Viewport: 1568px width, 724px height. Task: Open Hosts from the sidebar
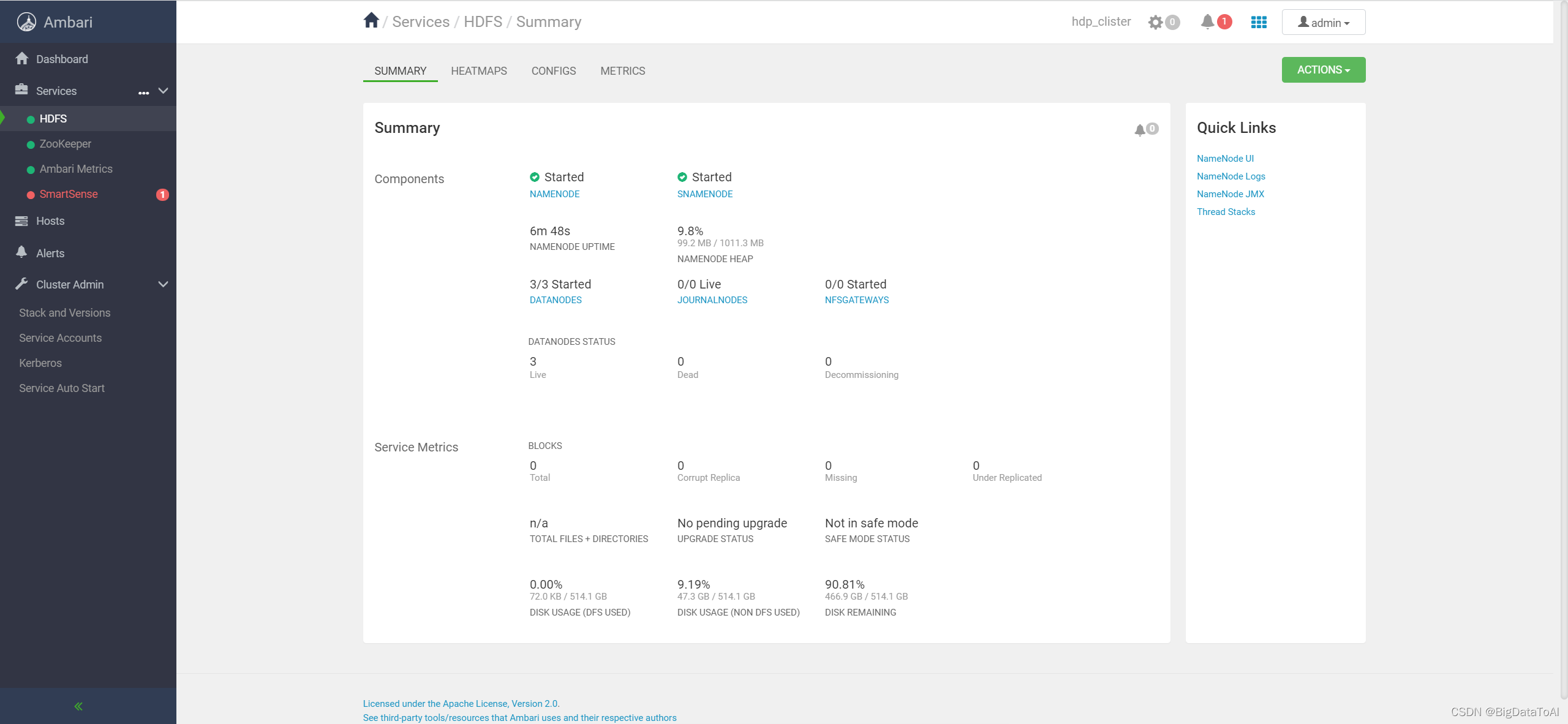[x=50, y=221]
